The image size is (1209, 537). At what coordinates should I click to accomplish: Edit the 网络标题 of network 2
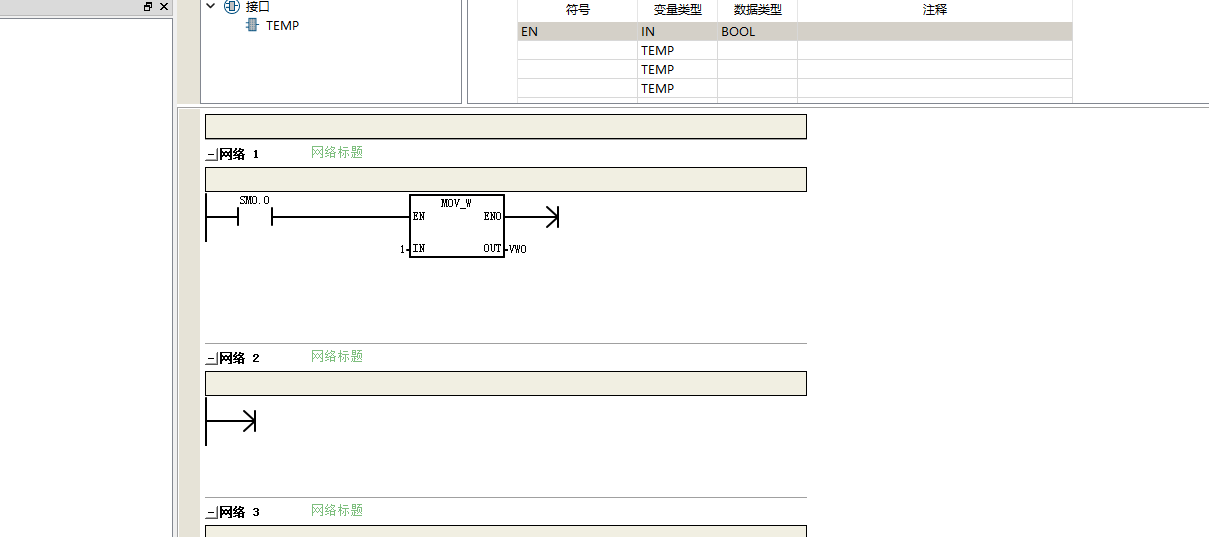(337, 356)
